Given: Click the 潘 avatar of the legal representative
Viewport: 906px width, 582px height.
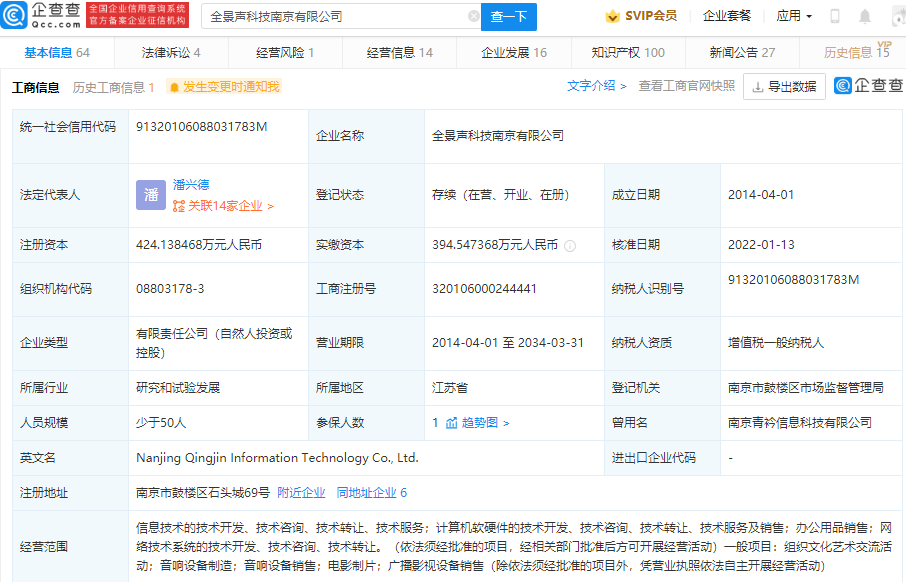Looking at the screenshot, I should (x=151, y=195).
